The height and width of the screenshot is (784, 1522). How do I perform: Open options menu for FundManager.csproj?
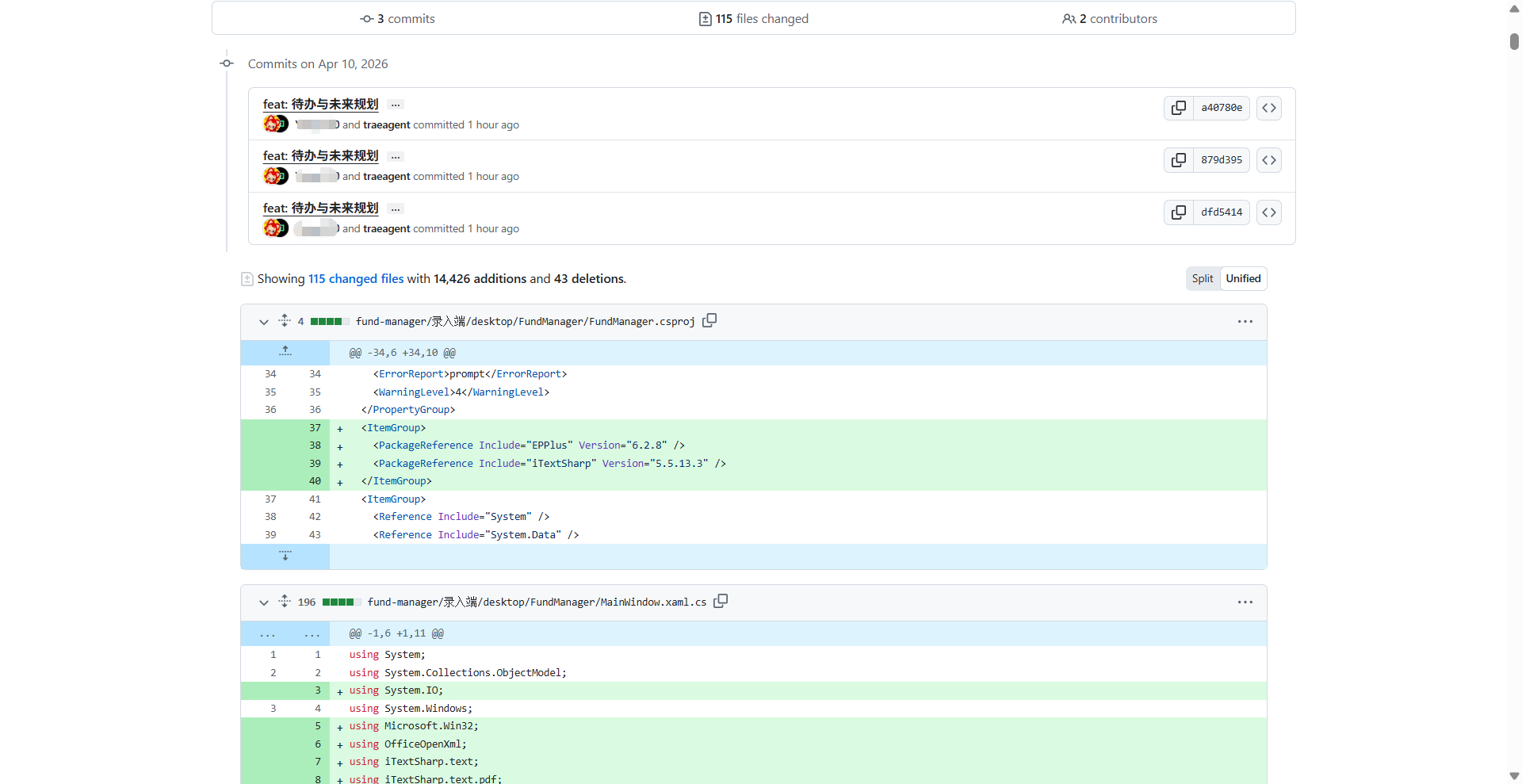(x=1245, y=321)
